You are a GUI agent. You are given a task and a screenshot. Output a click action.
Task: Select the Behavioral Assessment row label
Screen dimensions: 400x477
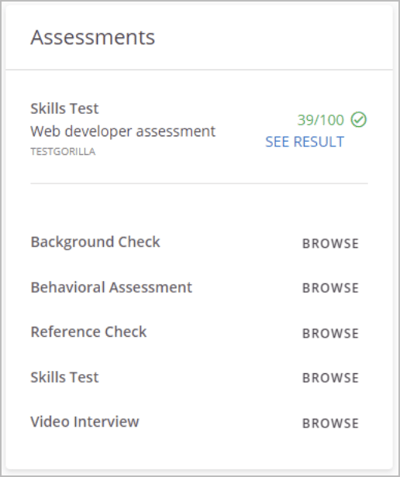click(x=111, y=287)
